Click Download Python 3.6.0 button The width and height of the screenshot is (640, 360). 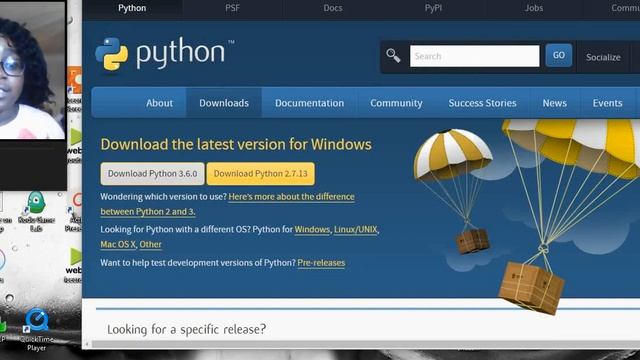[152, 173]
